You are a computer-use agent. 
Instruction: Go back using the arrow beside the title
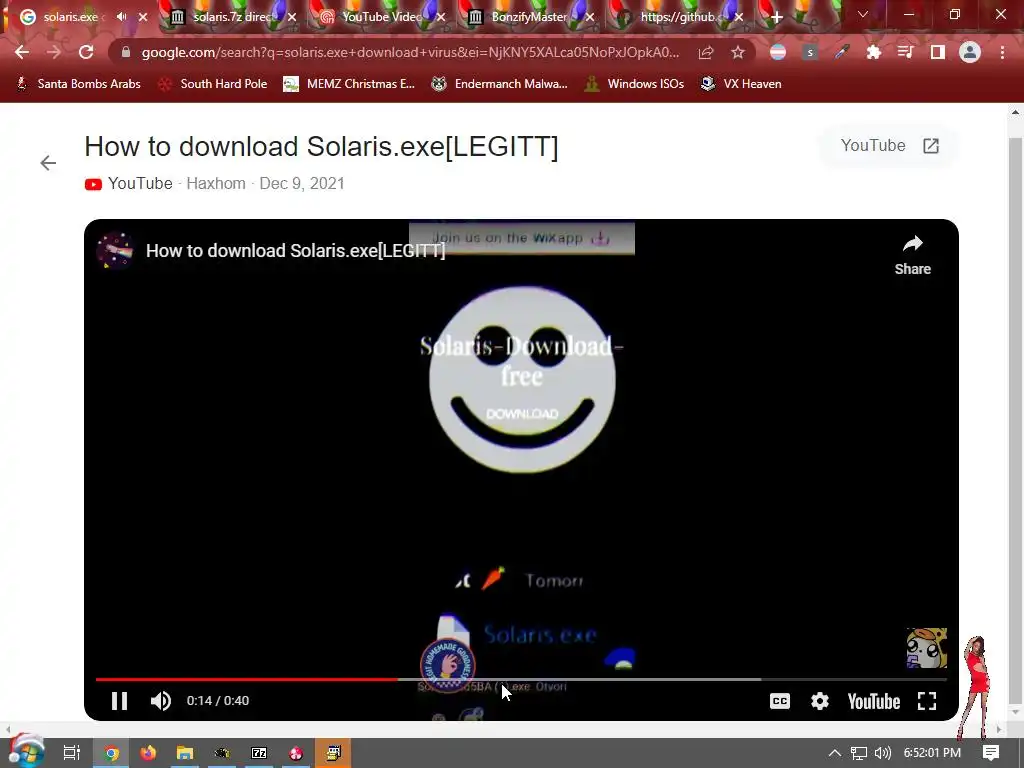click(48, 163)
